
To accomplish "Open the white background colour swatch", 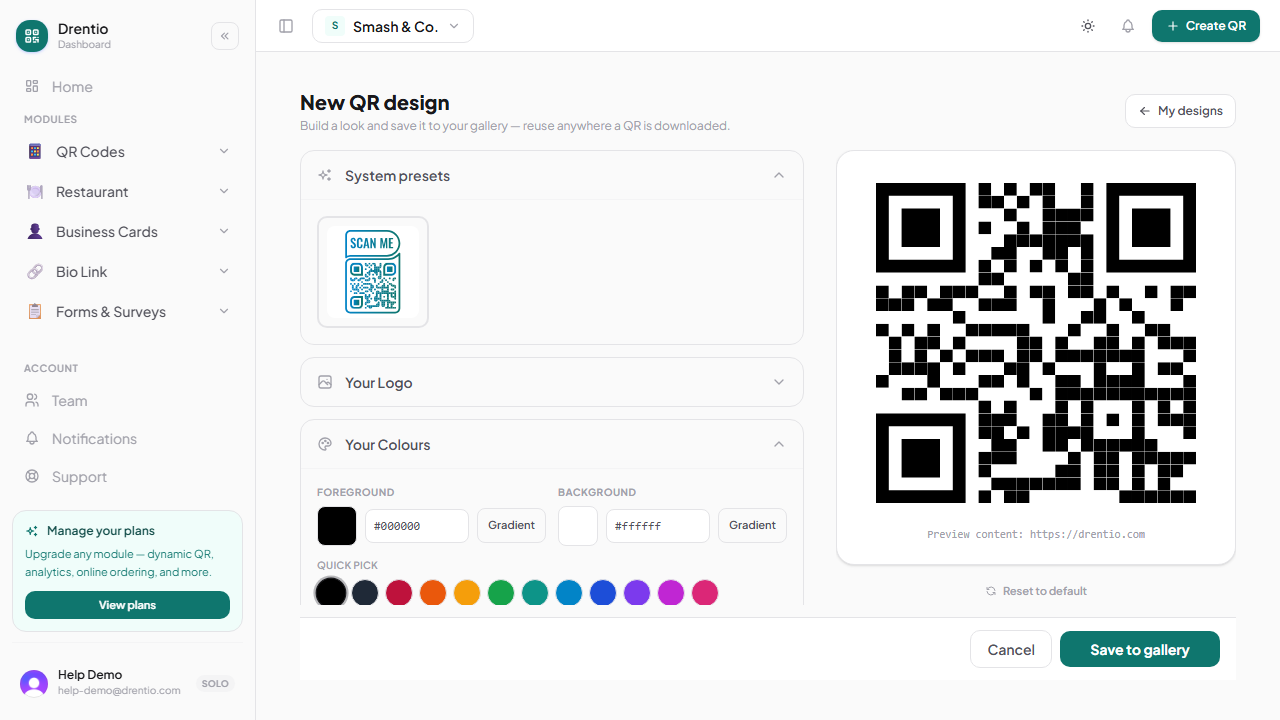I will coord(578,526).
